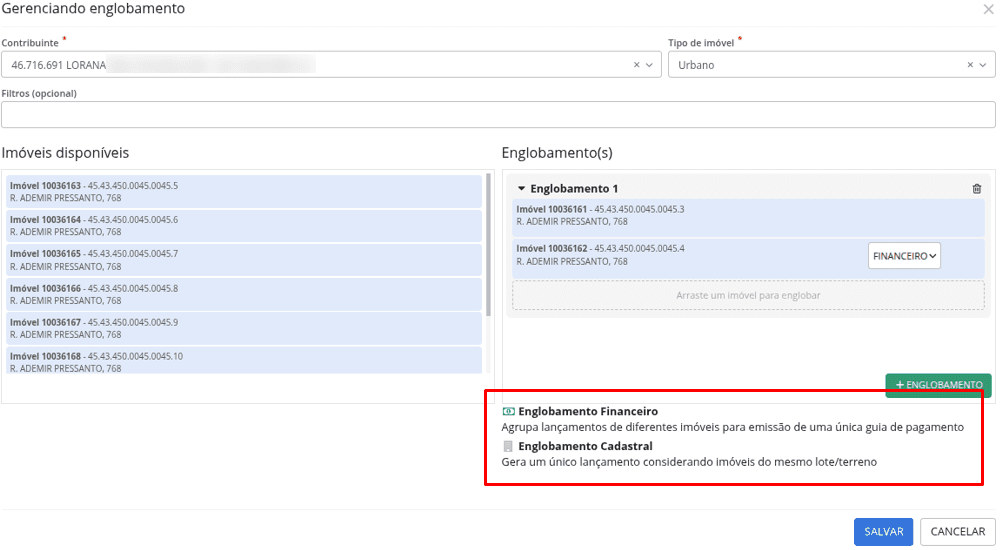Select Imóvel 10036167 in available list
The width and height of the screenshot is (1001, 550).
(244, 328)
